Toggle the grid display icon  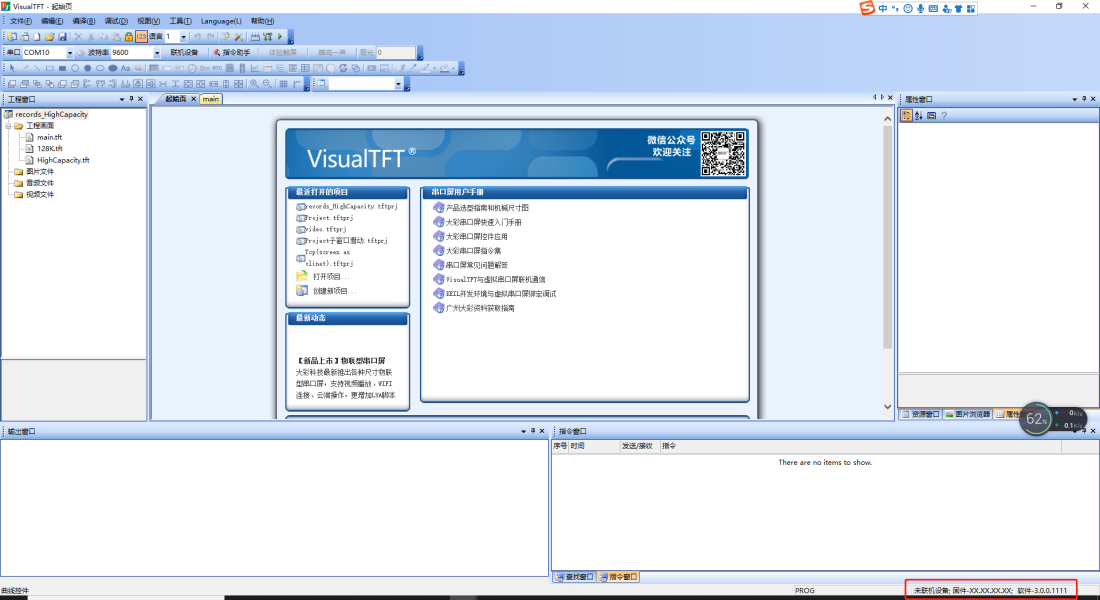(x=284, y=84)
